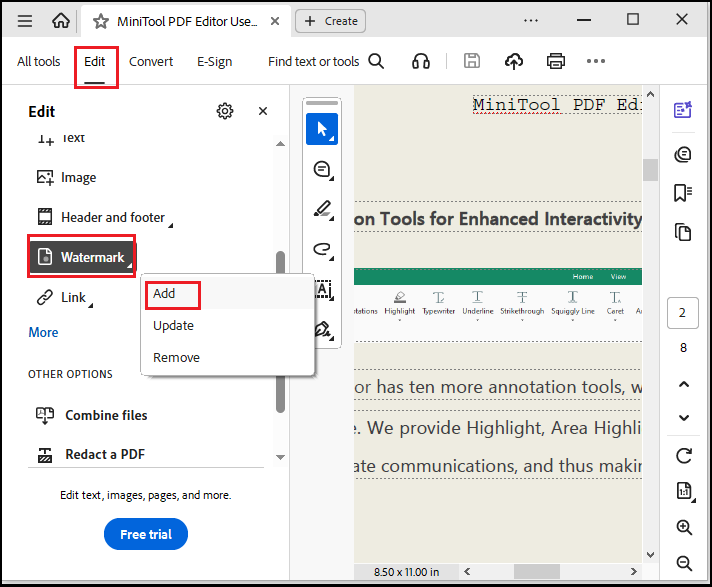Rotate the page clockwise icon
Viewport: 712px width, 587px height.
684,455
